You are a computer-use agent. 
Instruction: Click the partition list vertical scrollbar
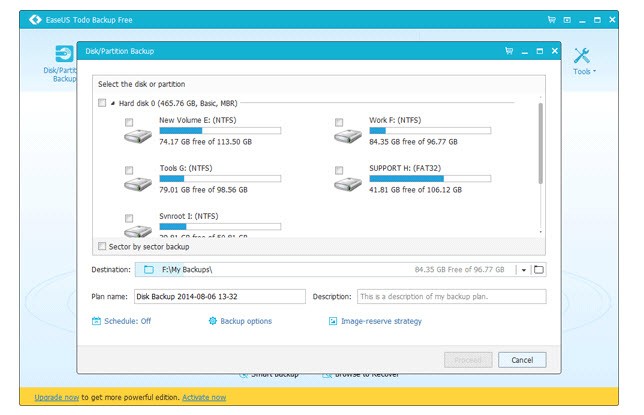[x=540, y=143]
